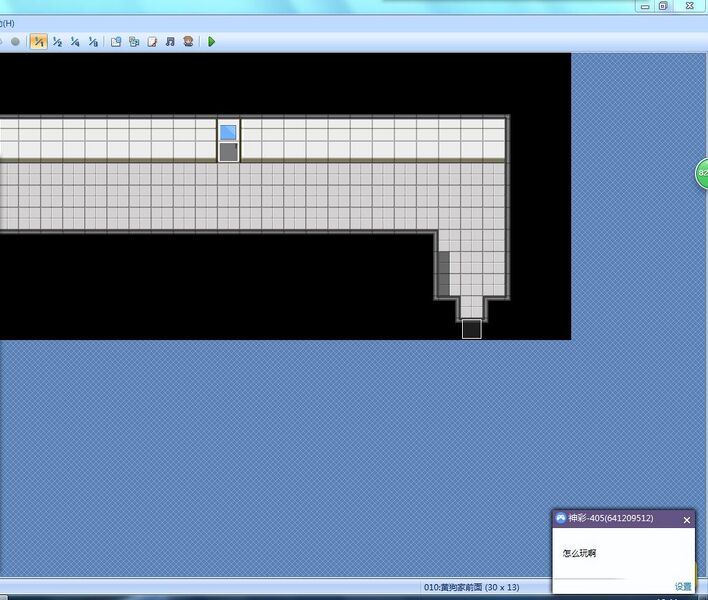Close the editor window
The height and width of the screenshot is (600, 708).
pos(689,5)
